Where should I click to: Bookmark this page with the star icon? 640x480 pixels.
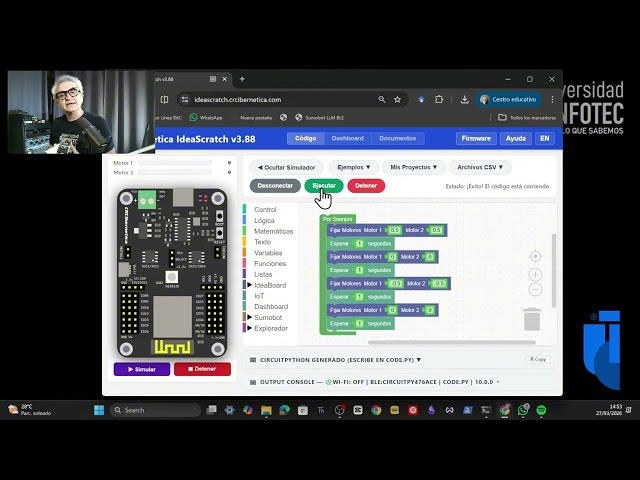(397, 100)
